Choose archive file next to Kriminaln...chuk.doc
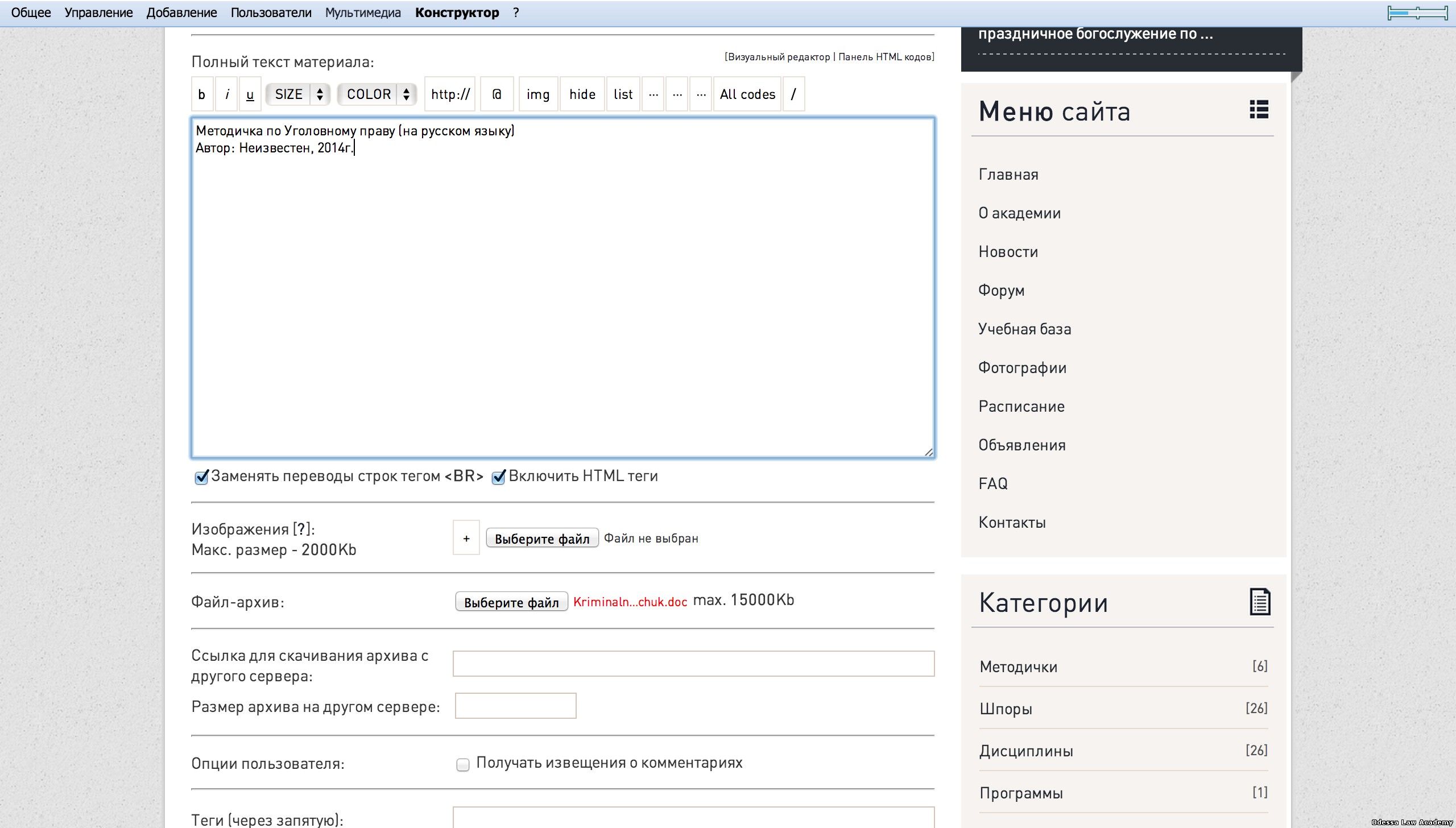 (511, 602)
